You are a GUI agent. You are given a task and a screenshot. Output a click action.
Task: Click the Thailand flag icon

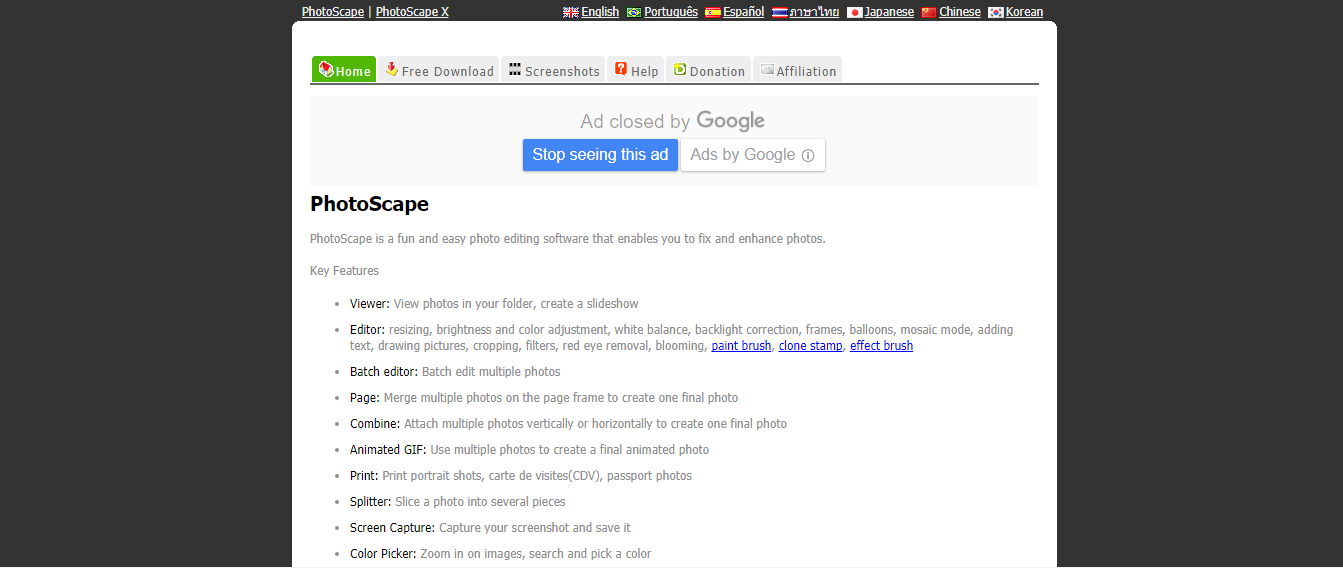tap(779, 13)
